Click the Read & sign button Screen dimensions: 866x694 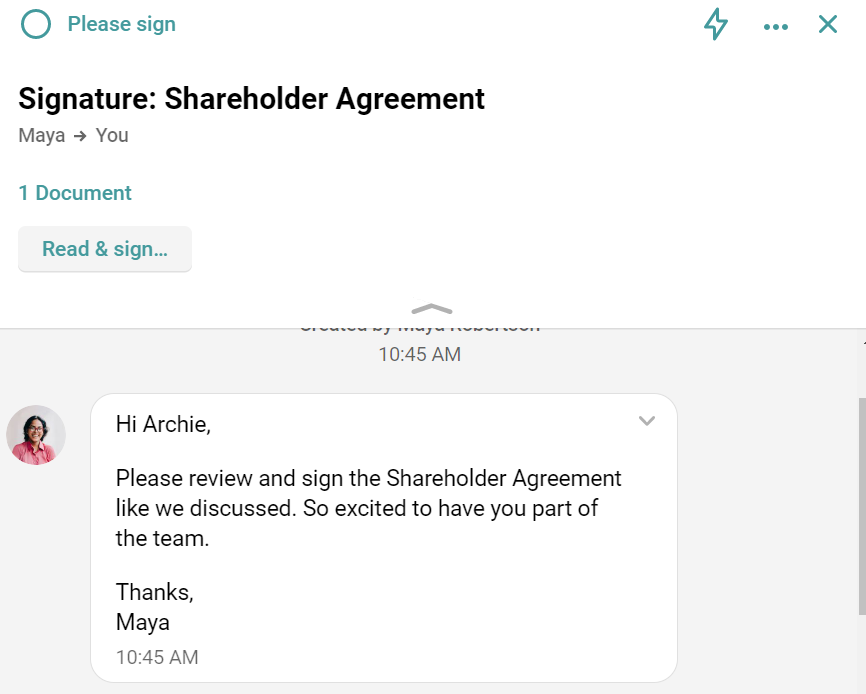[104, 248]
